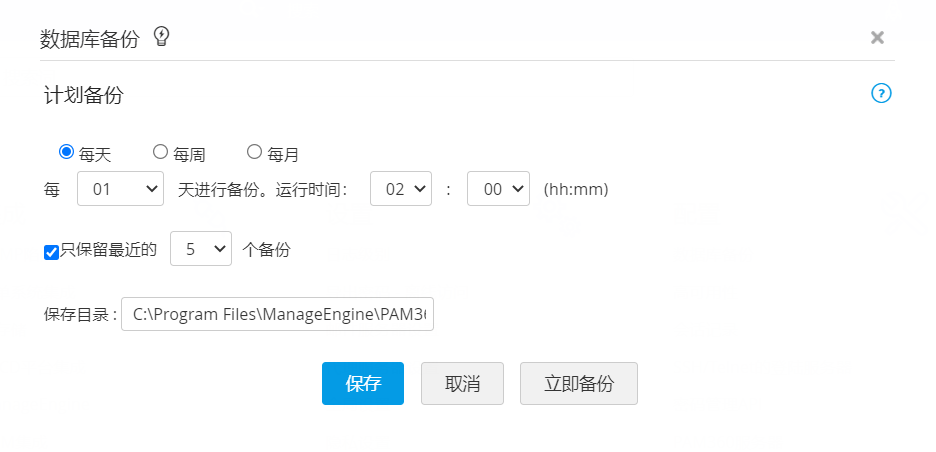Viewport: 936px width, 452px height.
Task: Click the lightbulb tip icon beside 数据库备份
Action: [162, 37]
